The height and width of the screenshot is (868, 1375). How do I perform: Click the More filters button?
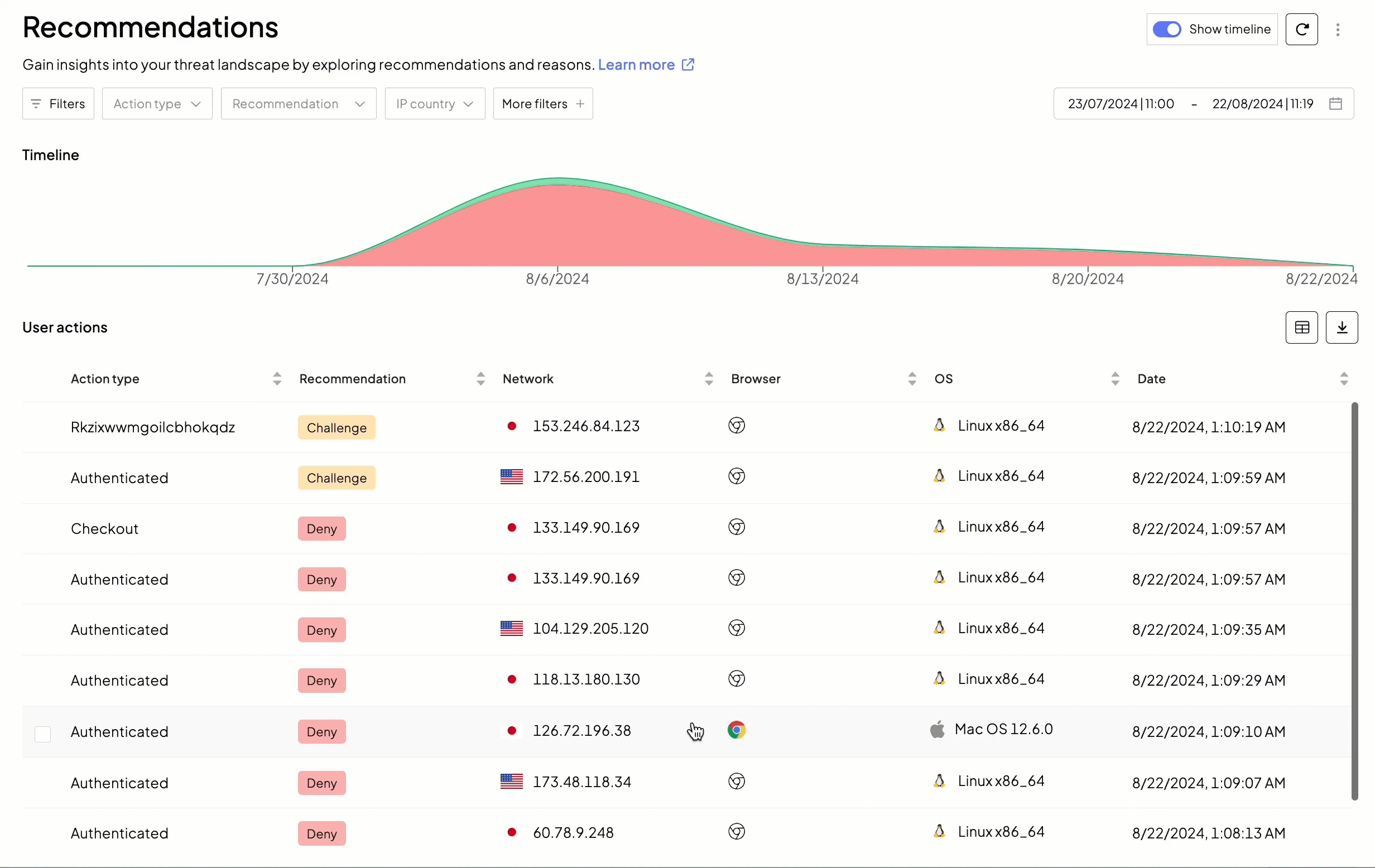tap(542, 104)
